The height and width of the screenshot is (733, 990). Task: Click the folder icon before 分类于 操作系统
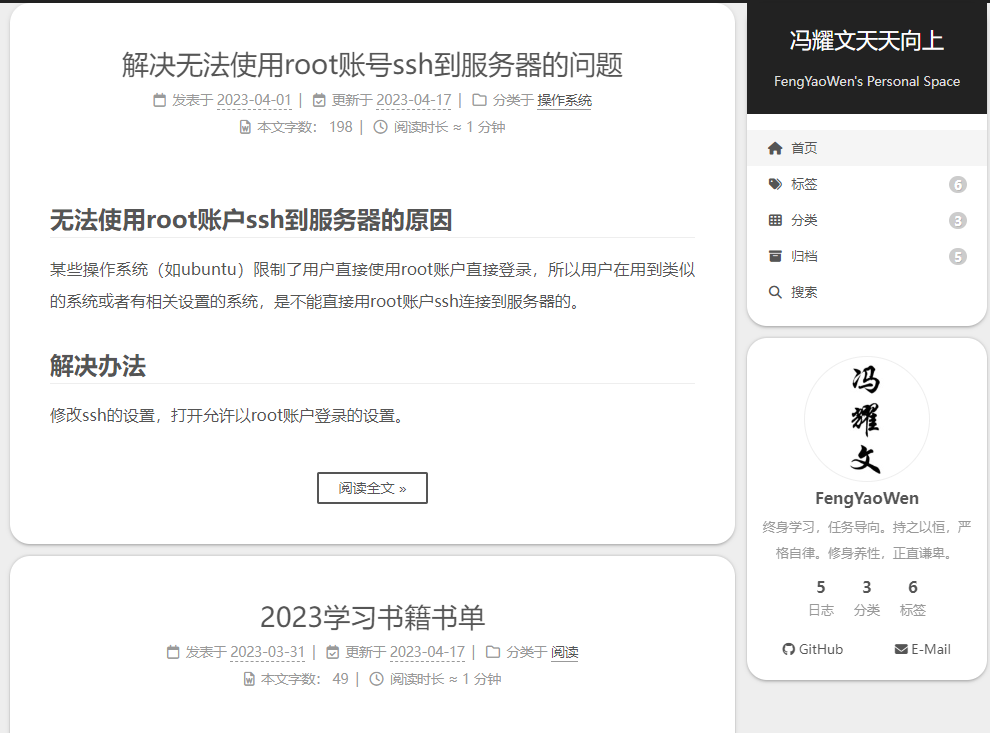click(x=479, y=100)
